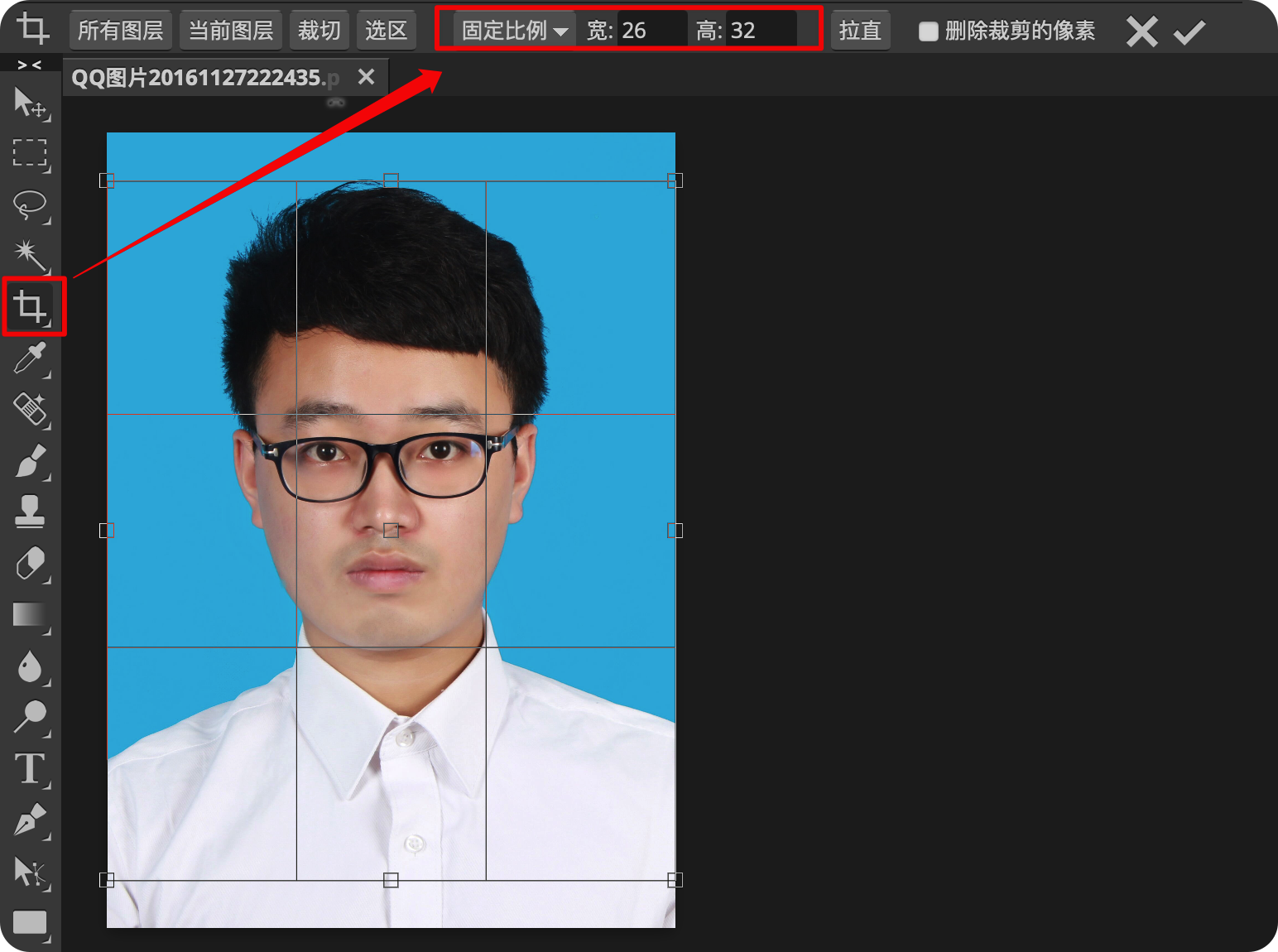Commit the crop with the checkmark
The image size is (1278, 952).
pyautogui.click(x=1189, y=31)
